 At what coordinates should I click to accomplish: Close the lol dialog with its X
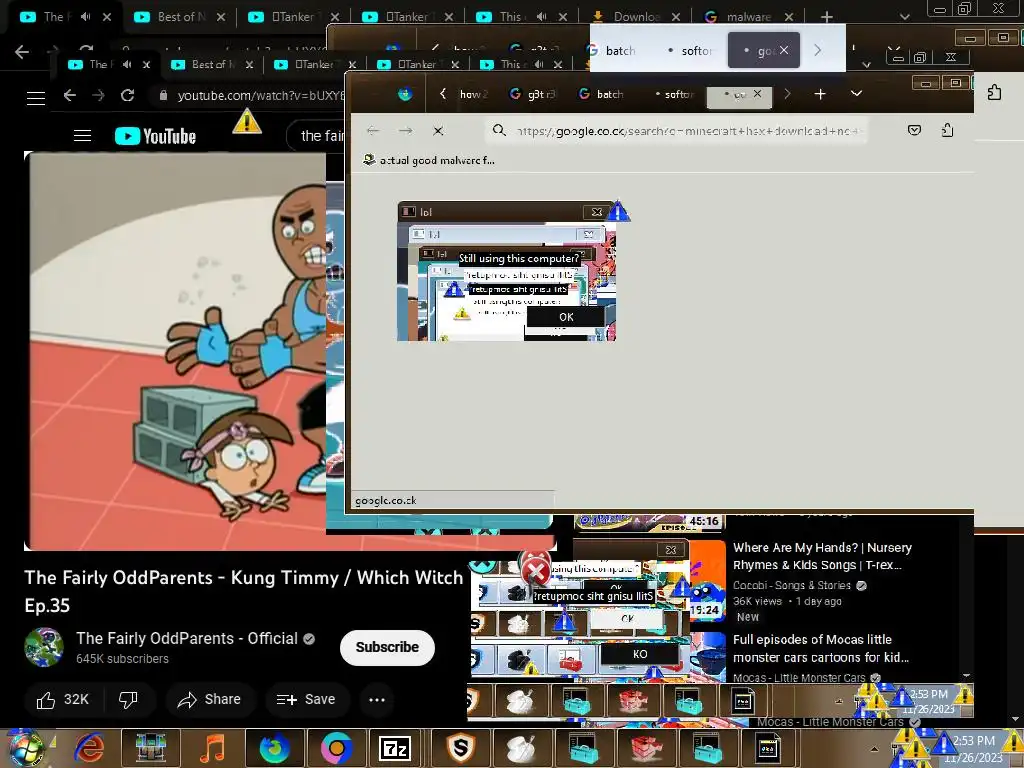coord(596,212)
